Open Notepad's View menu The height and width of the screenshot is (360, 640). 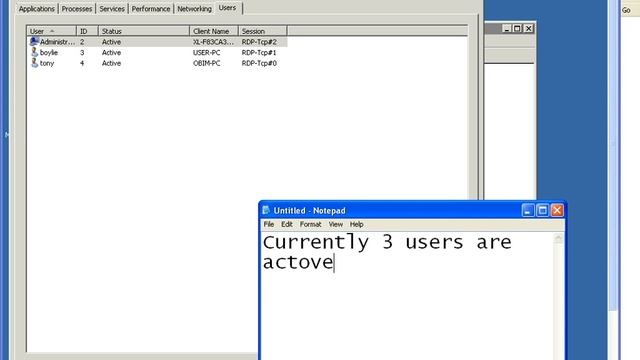(336, 224)
